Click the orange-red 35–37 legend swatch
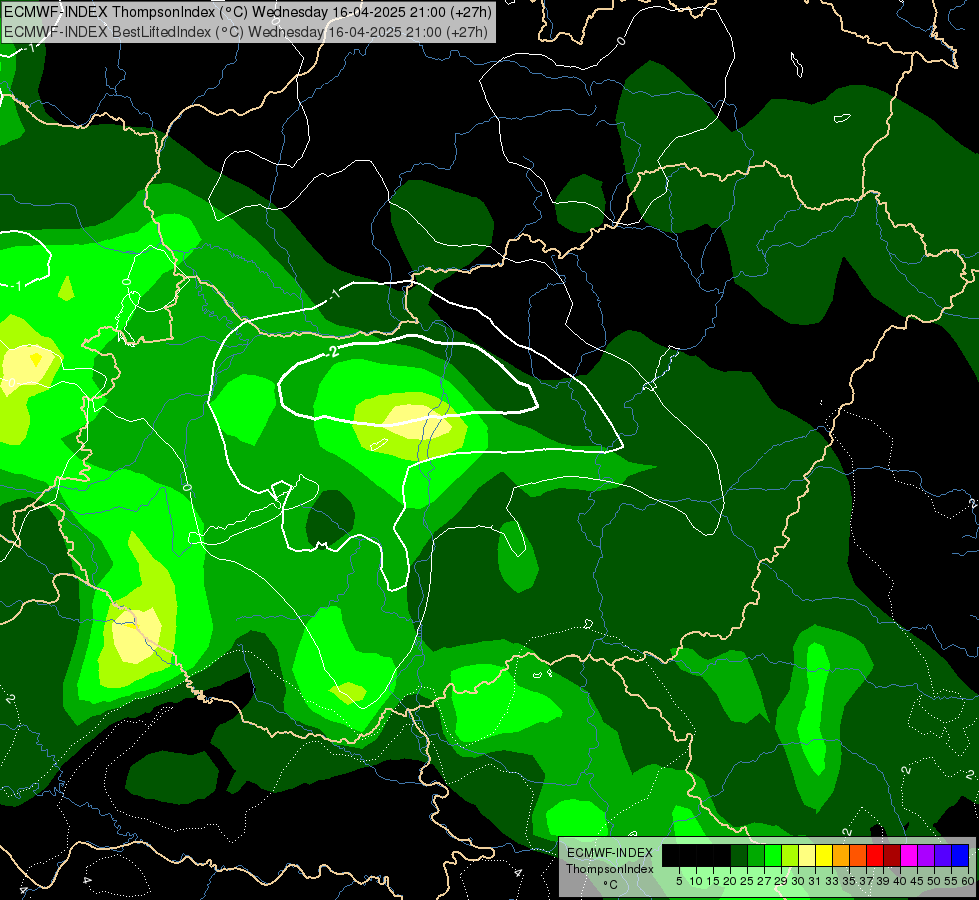The height and width of the screenshot is (900, 979). (x=858, y=855)
